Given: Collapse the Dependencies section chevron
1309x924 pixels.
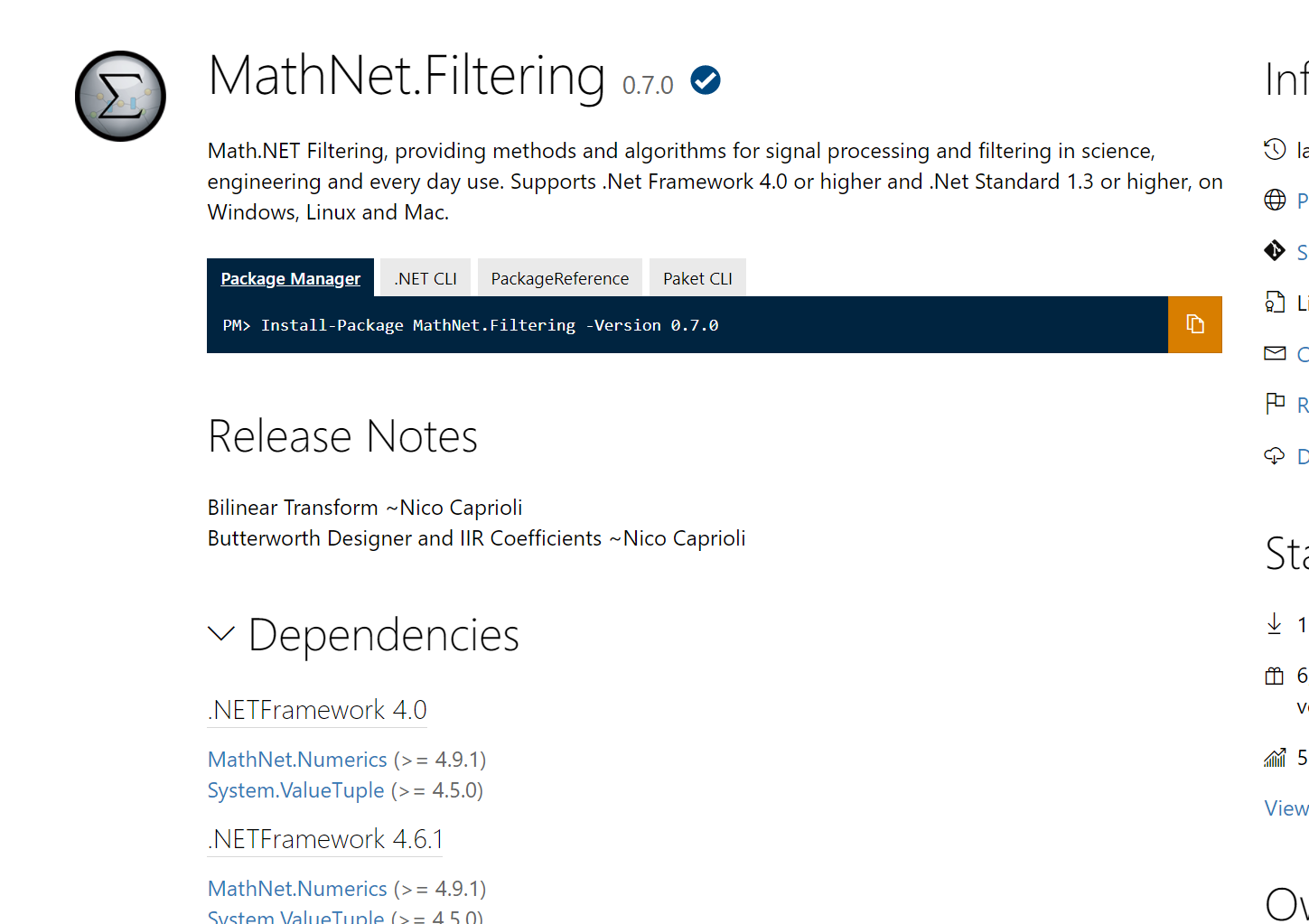Looking at the screenshot, I should click(221, 634).
